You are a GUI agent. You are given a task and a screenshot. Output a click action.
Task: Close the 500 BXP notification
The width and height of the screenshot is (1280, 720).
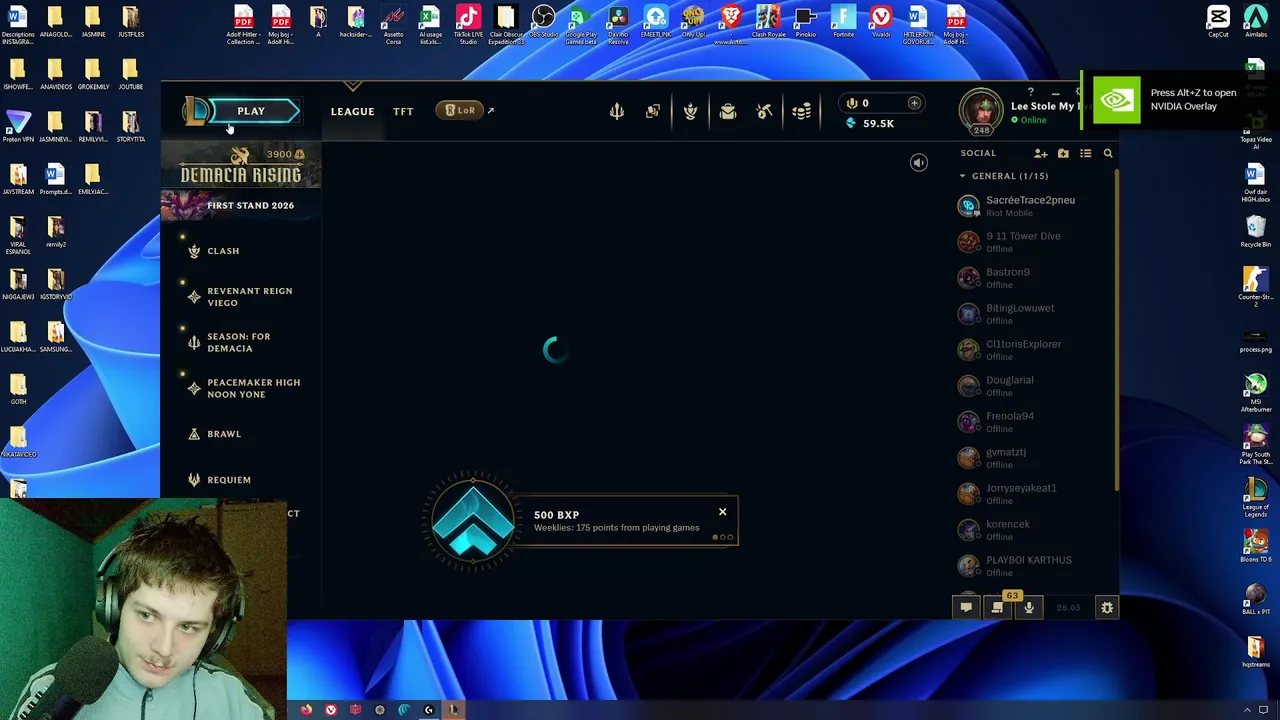722,512
